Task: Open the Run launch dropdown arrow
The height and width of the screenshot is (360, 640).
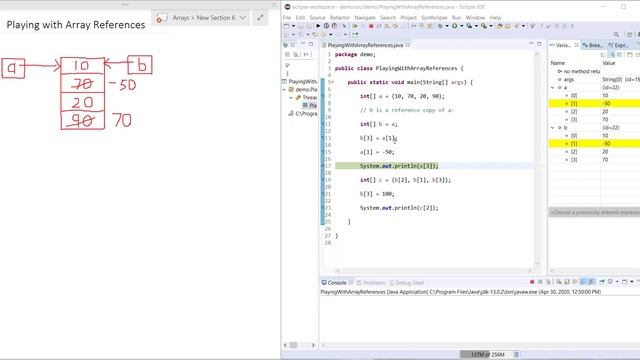Action: click(x=462, y=26)
